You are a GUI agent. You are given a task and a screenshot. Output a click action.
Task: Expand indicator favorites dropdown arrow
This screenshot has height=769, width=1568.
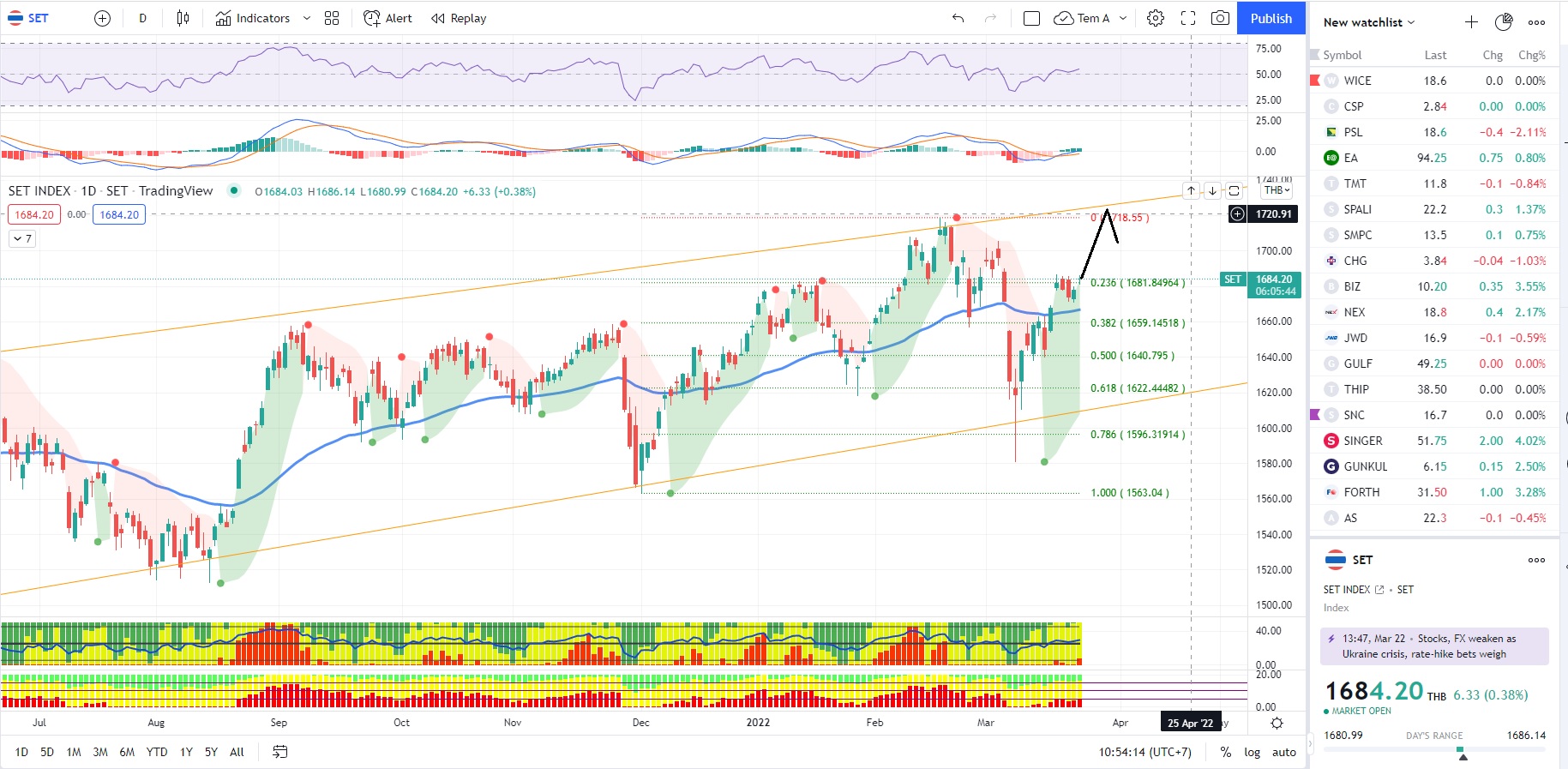[306, 18]
